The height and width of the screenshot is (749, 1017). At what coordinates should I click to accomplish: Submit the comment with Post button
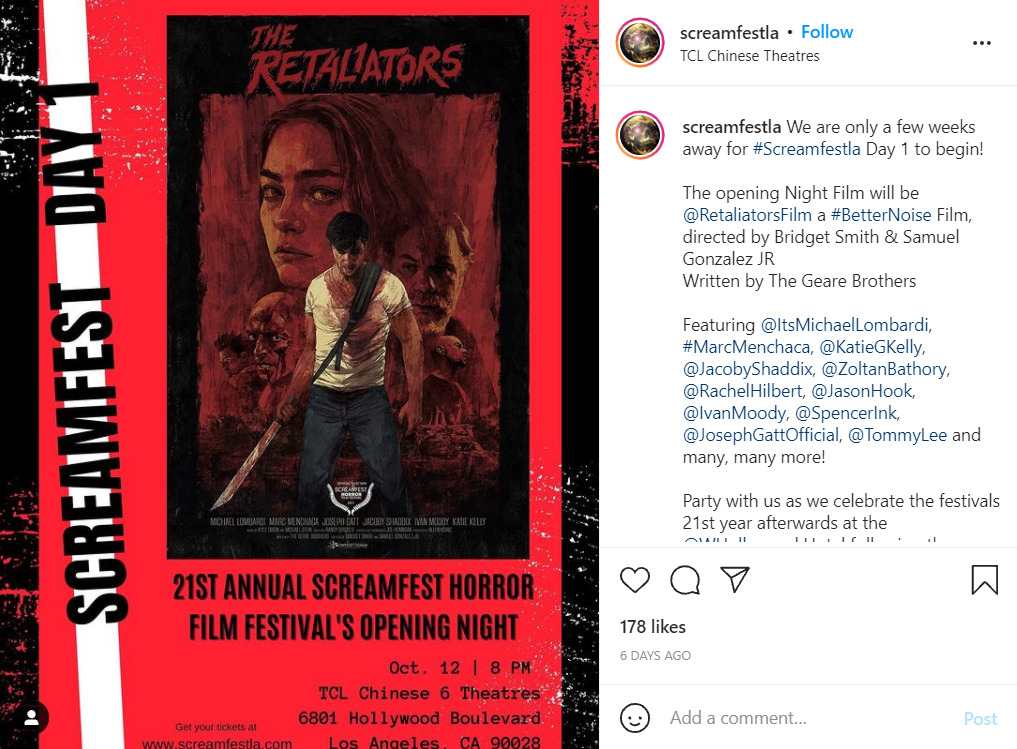(x=980, y=719)
